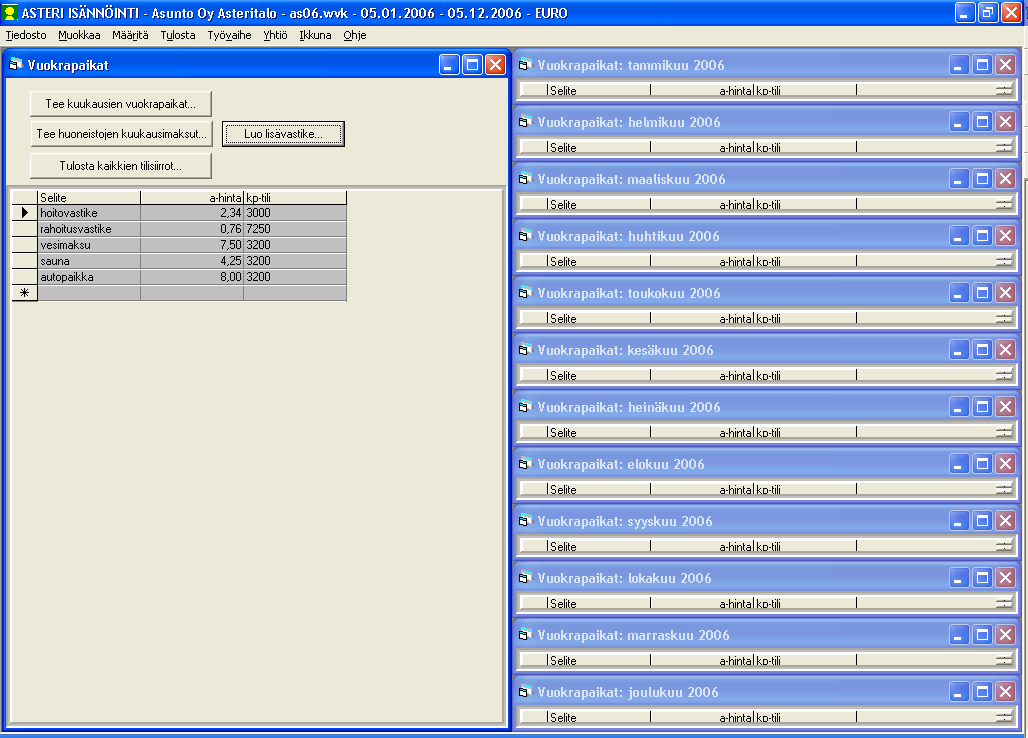Image resolution: width=1028 pixels, height=738 pixels.
Task: Close the joulukuu 2006 window
Action: coord(1006,691)
